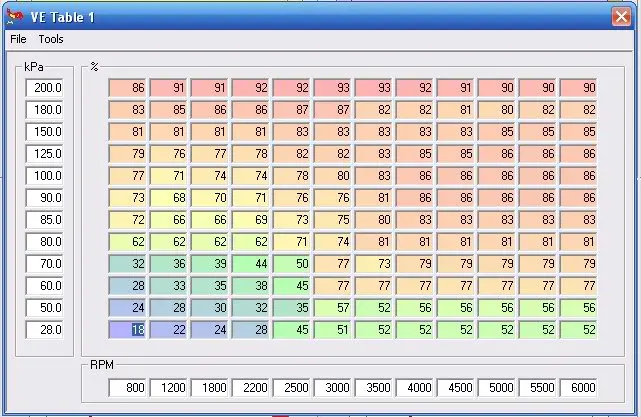Select the 100.0 kPa bin field
The width and height of the screenshot is (641, 417).
click(45, 176)
